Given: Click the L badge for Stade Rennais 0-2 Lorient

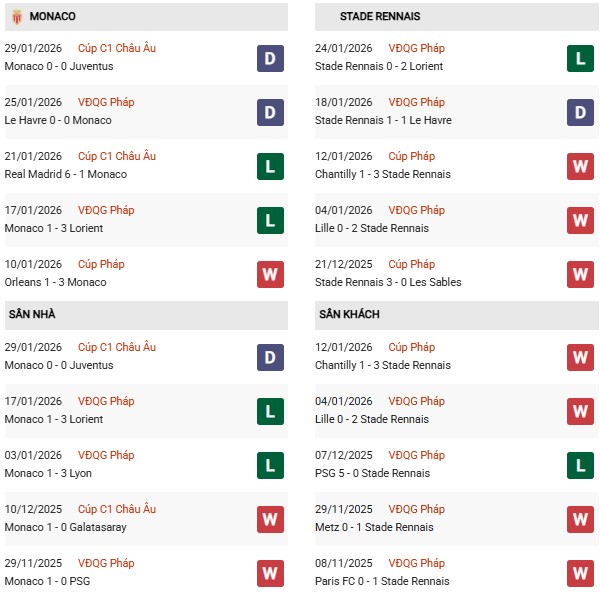Looking at the screenshot, I should coord(581,58).
